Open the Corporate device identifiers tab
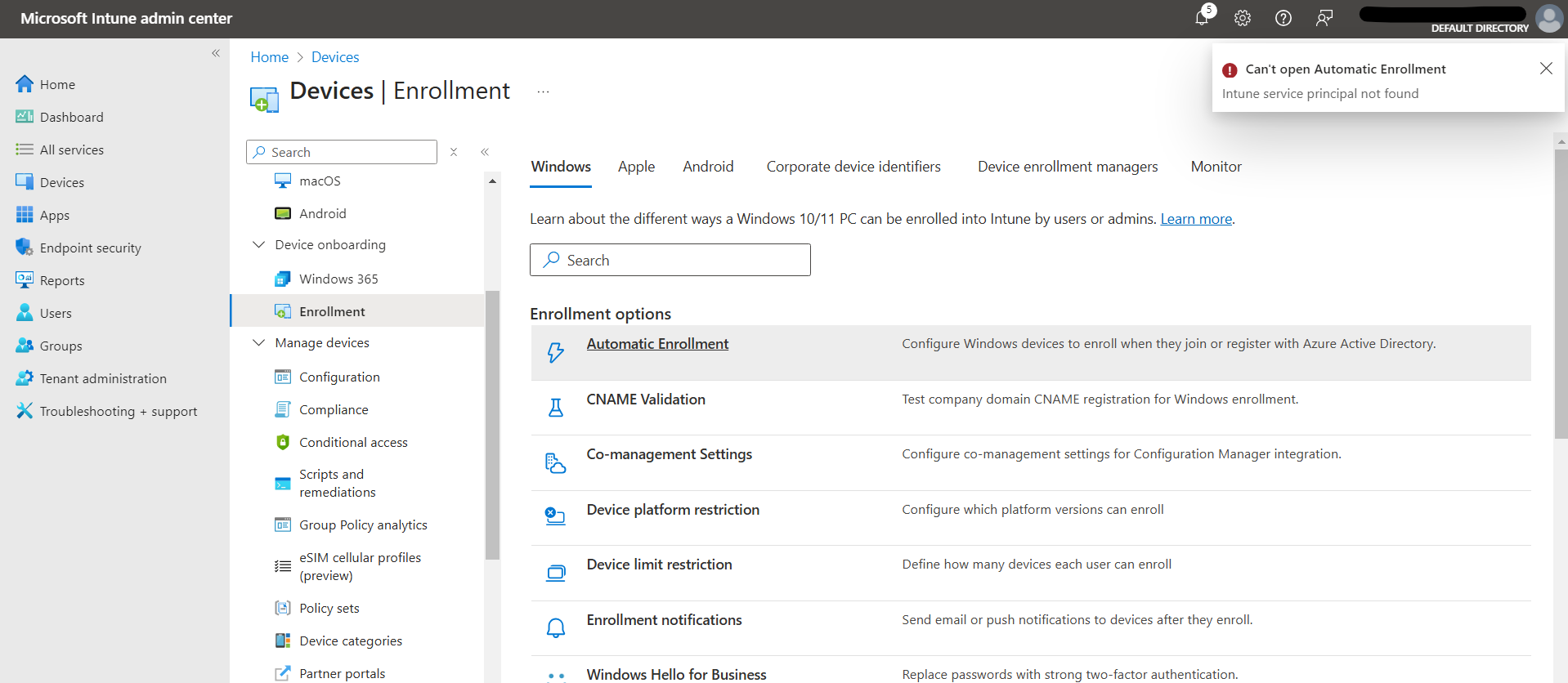The width and height of the screenshot is (1568, 683). click(853, 167)
